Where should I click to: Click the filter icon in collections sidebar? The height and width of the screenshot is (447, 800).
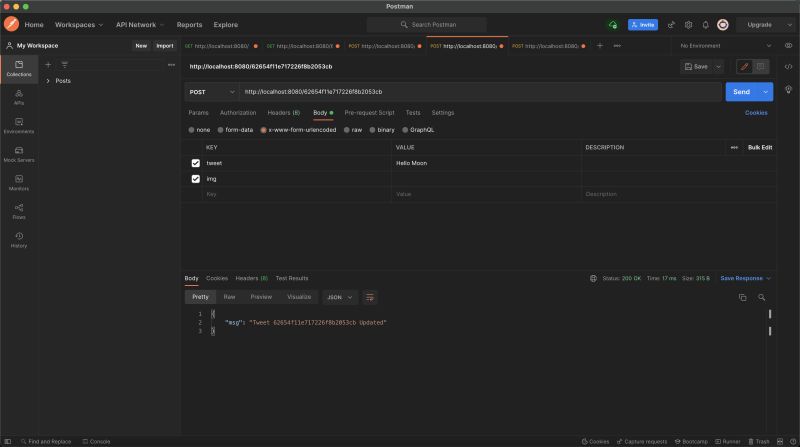pyautogui.click(x=65, y=65)
